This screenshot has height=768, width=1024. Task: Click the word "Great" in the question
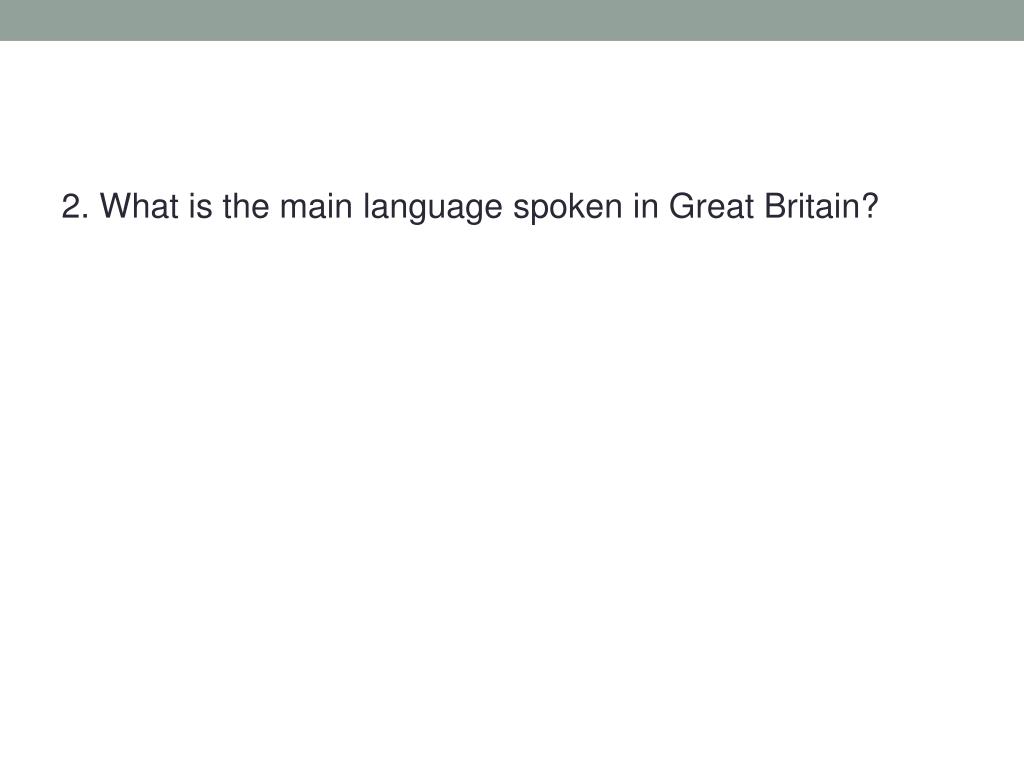pos(711,206)
